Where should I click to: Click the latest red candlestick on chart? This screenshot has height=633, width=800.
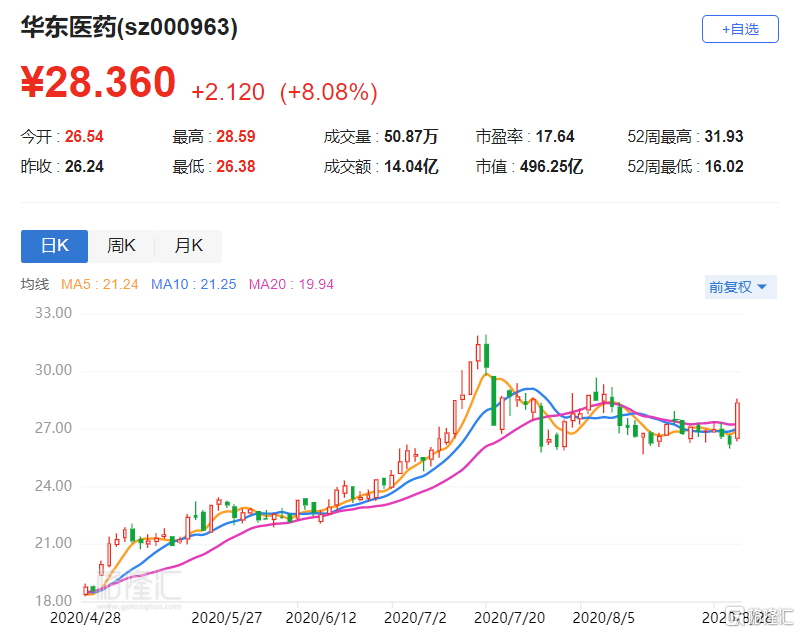click(x=737, y=420)
